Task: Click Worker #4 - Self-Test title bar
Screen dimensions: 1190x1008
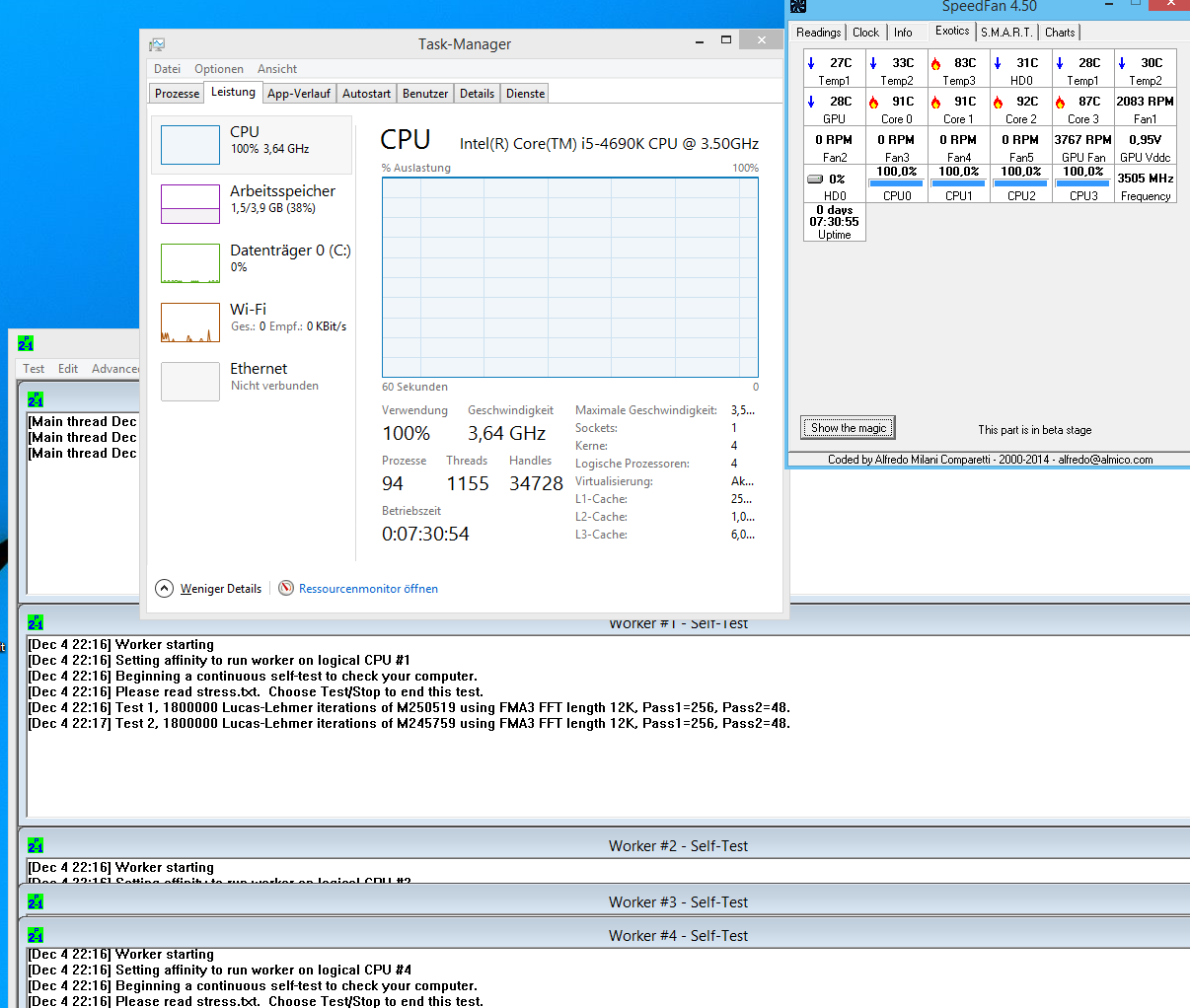Action: click(x=605, y=936)
